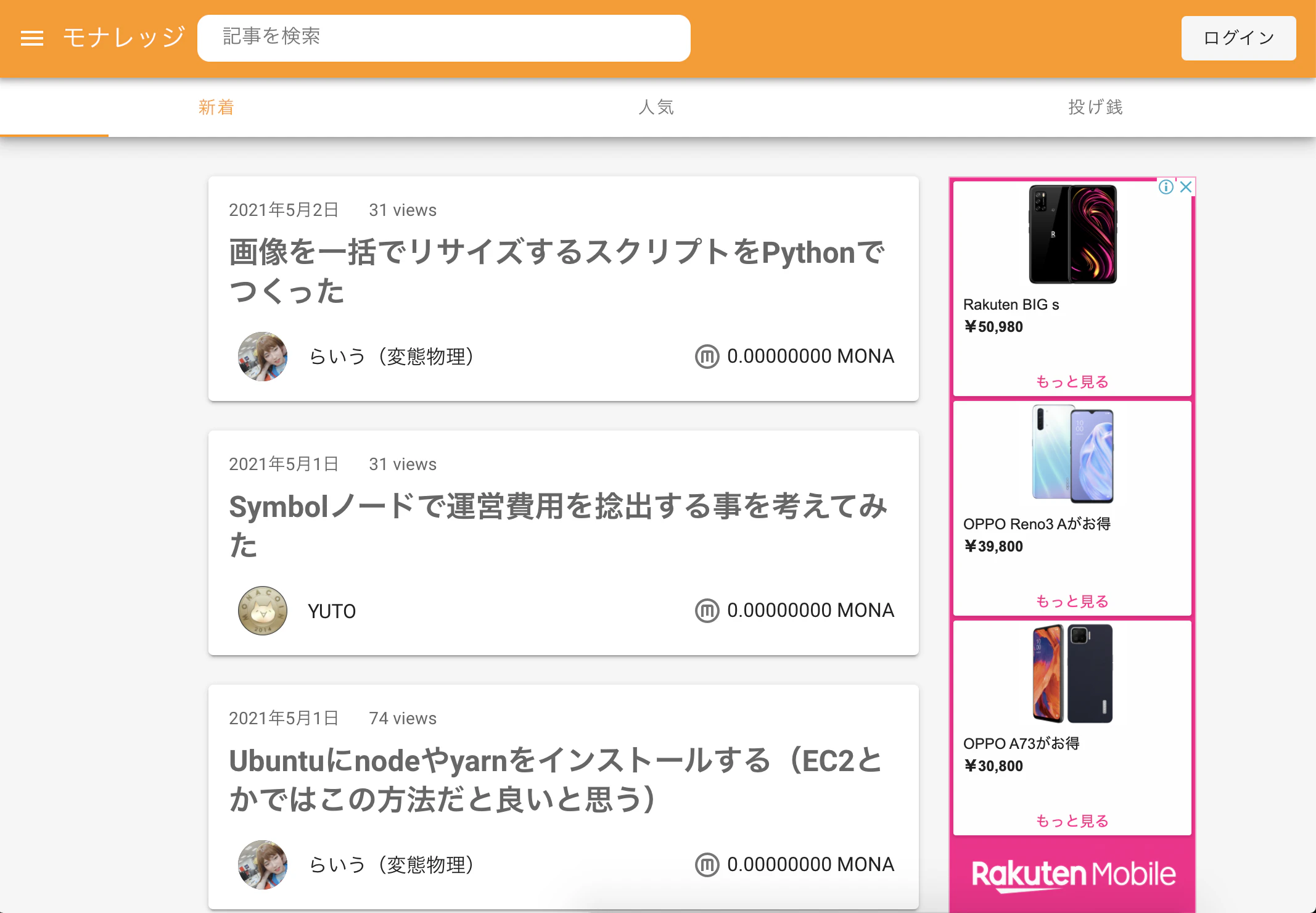Viewport: 1316px width, 913px height.
Task: Click the 74 views text
Action: coord(403,719)
